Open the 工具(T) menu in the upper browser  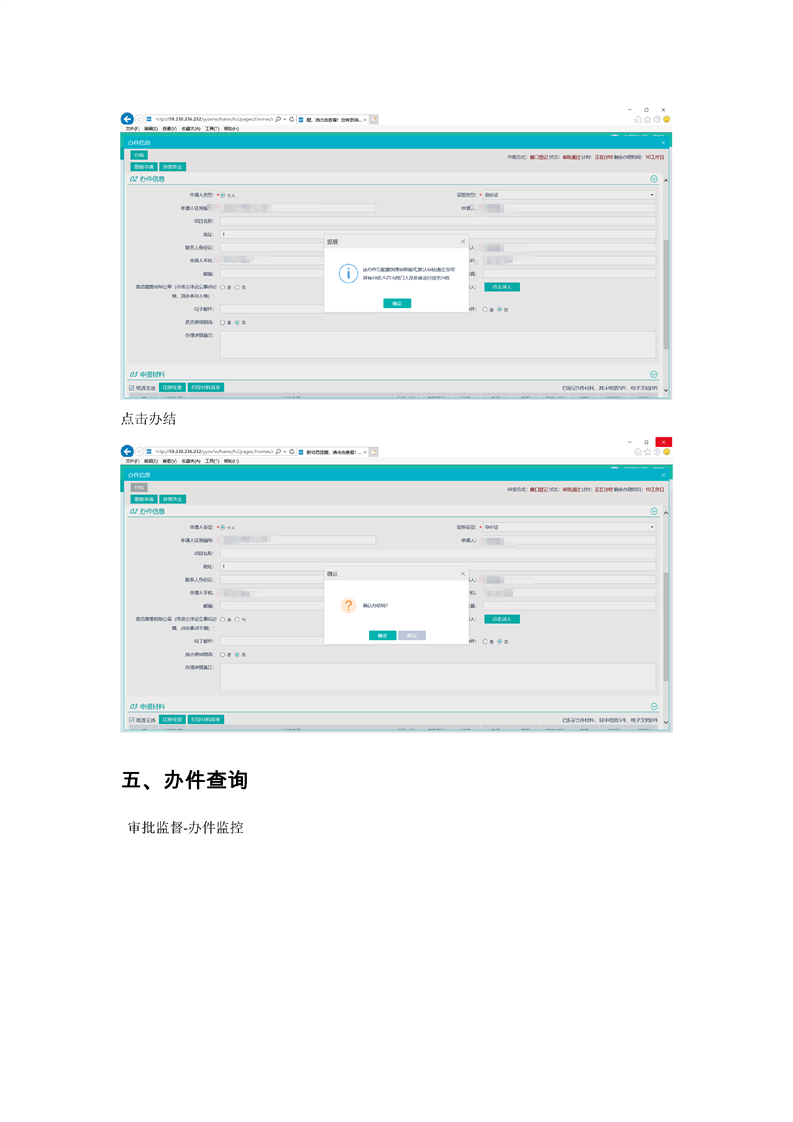(211, 128)
